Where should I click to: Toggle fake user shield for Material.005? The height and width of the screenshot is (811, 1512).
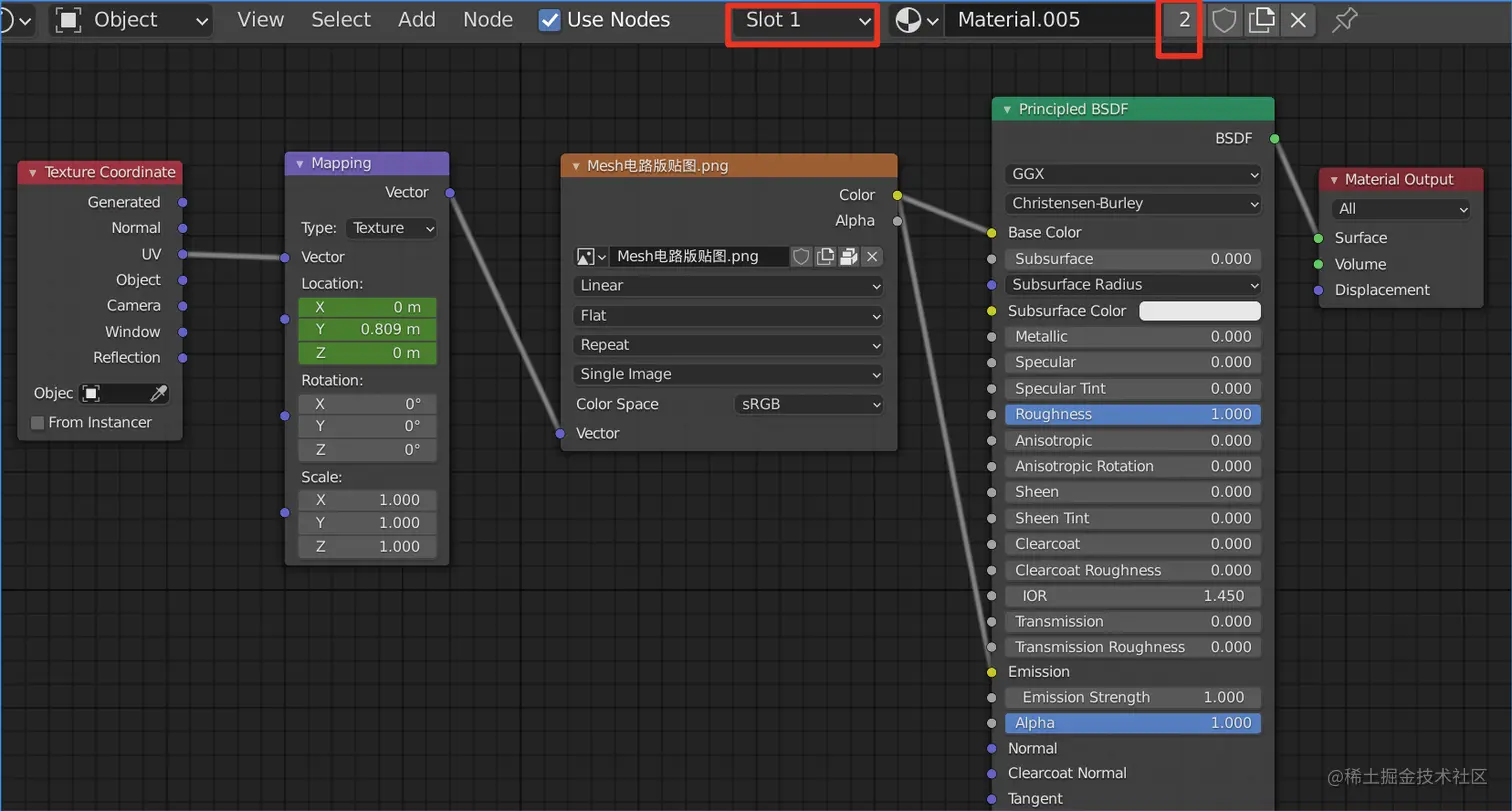[1224, 20]
